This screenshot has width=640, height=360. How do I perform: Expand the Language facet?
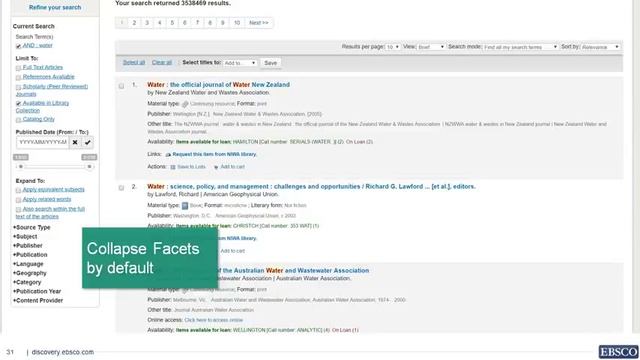[28, 264]
